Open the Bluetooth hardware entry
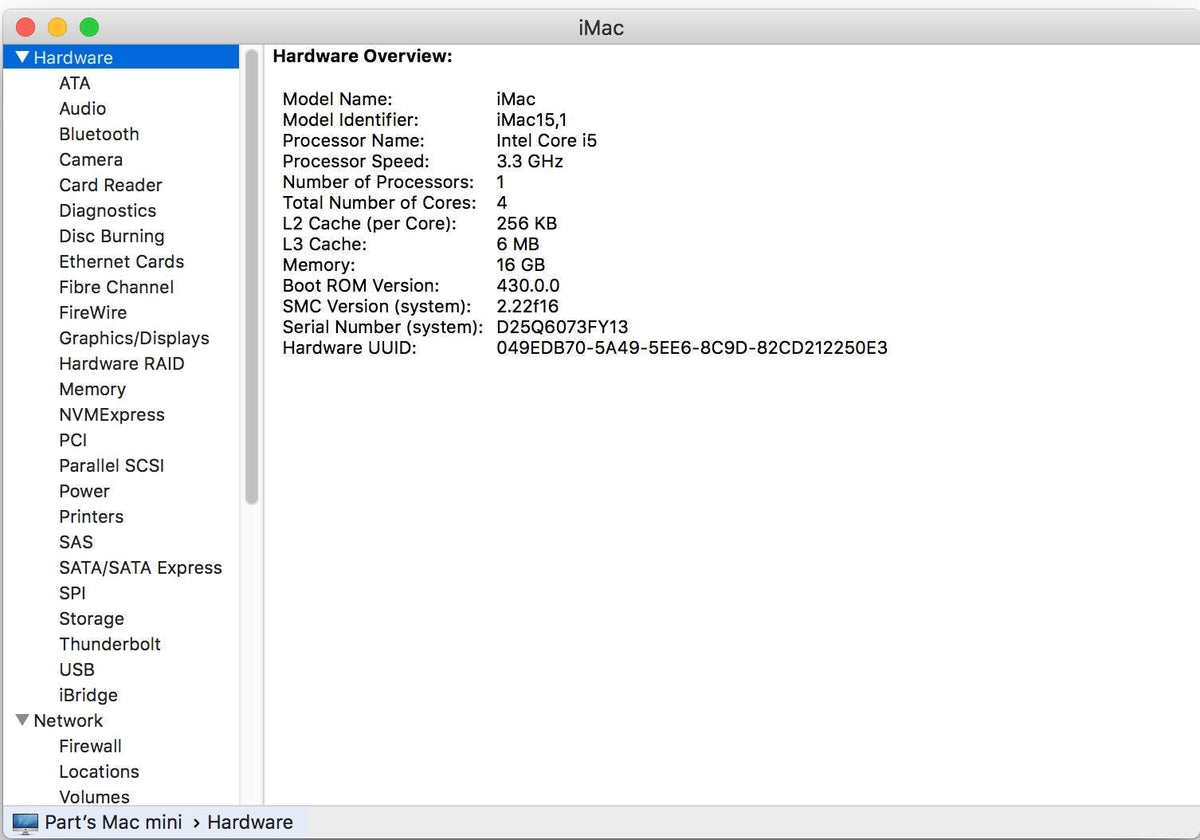1200x840 pixels. [99, 134]
